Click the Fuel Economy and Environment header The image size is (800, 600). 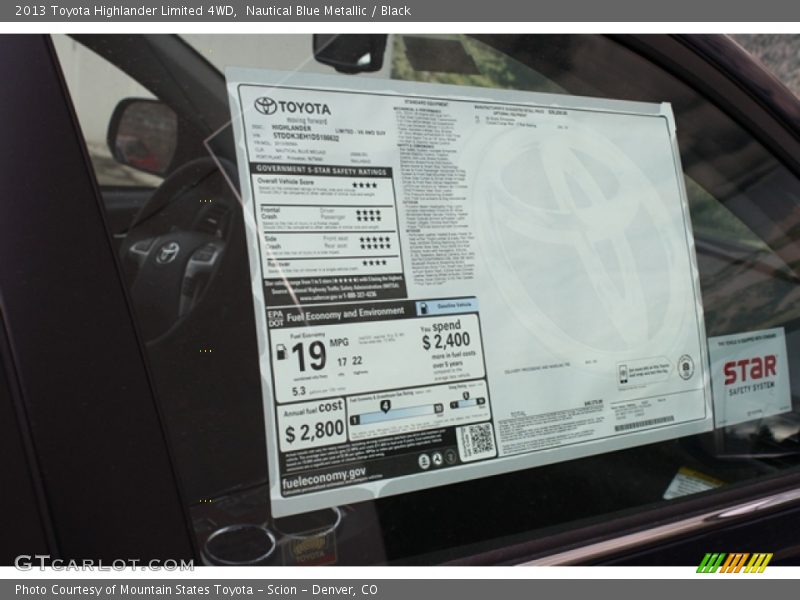click(346, 314)
